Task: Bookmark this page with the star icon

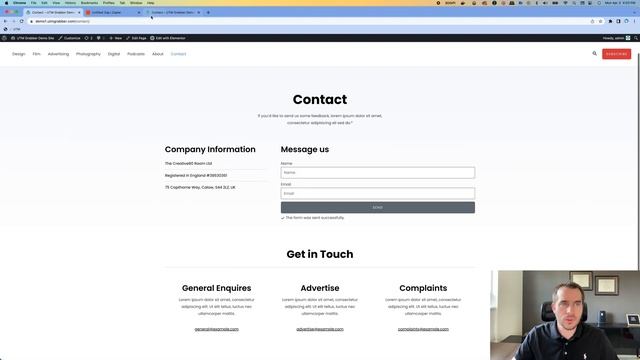Action: [600, 21]
